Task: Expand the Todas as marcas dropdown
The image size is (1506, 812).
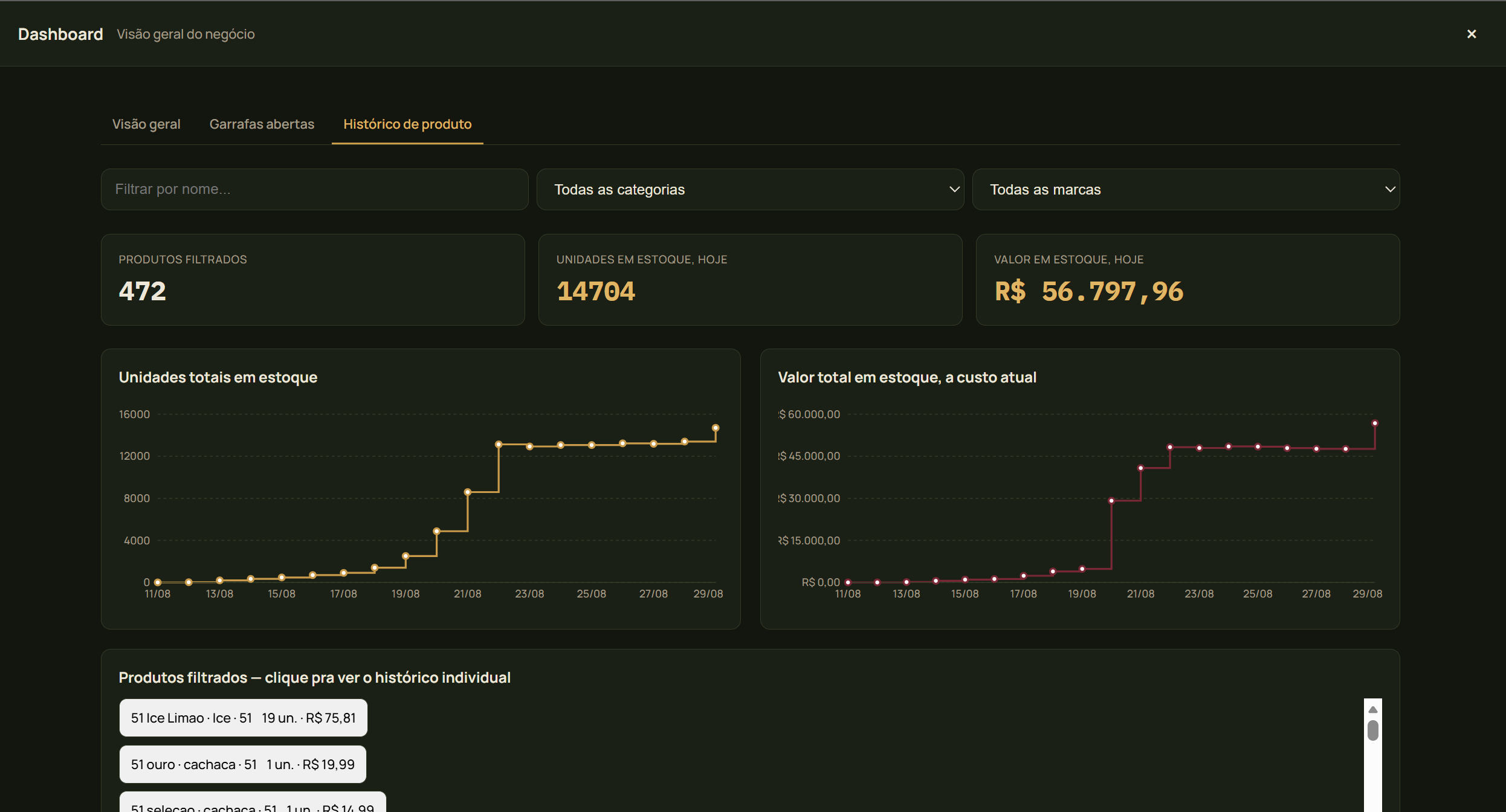Action: pos(1186,189)
